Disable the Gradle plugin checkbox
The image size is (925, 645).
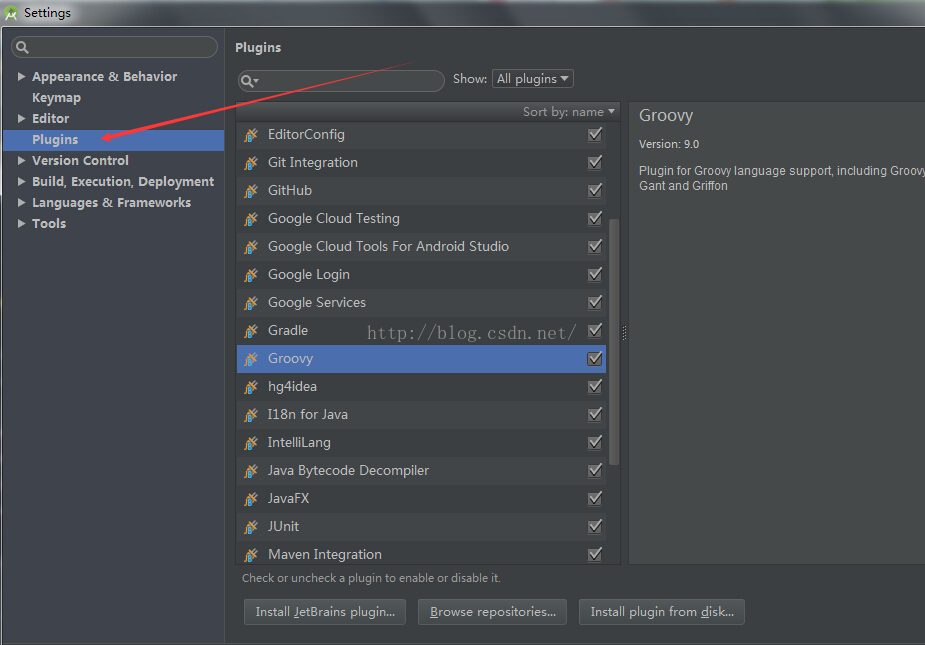(595, 330)
